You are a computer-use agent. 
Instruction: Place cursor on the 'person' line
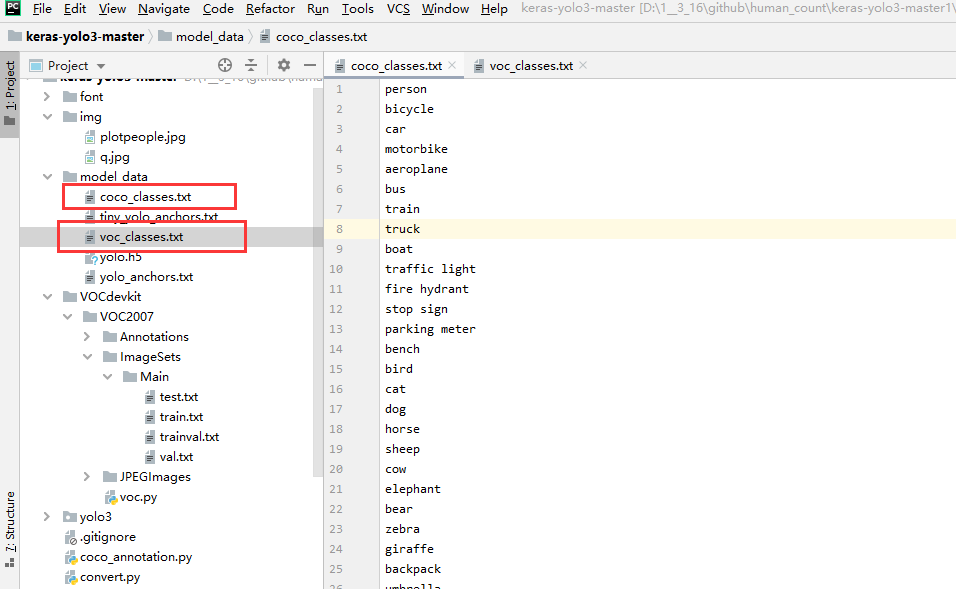[405, 89]
